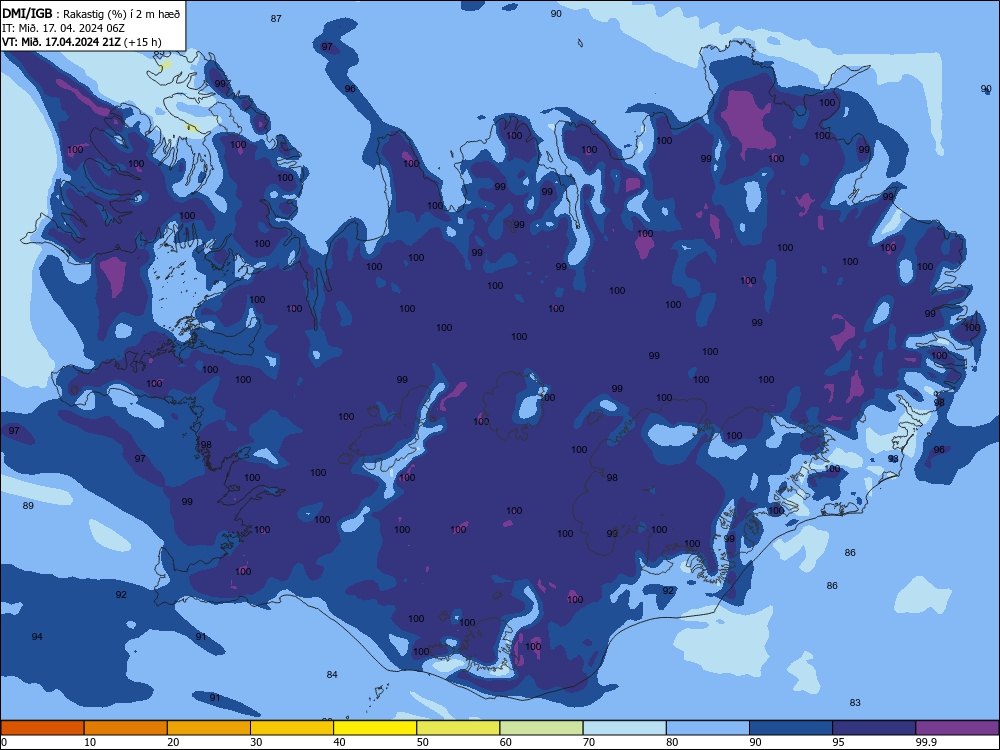Click the legend scale label '10'

(90, 742)
